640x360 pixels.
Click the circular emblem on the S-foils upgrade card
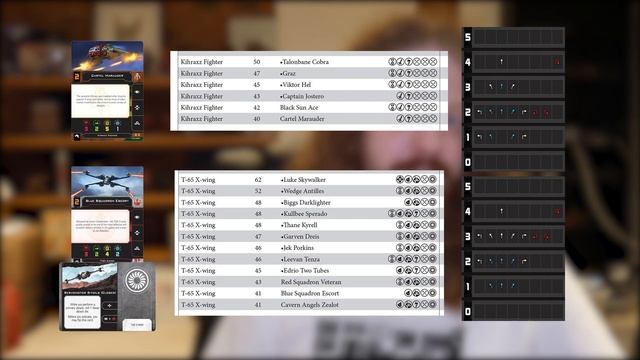[x=137, y=281]
